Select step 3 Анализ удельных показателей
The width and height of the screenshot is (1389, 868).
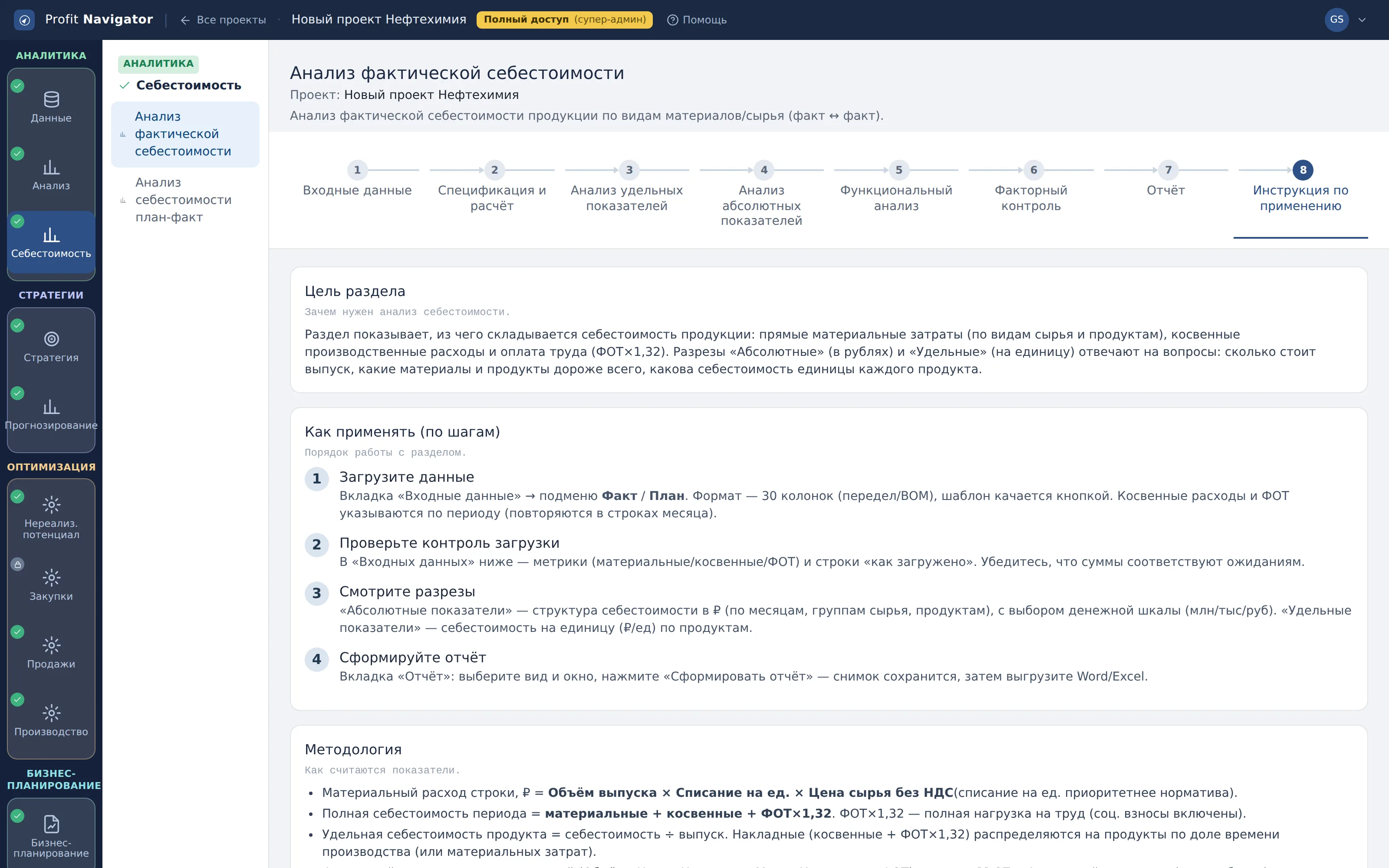626,187
